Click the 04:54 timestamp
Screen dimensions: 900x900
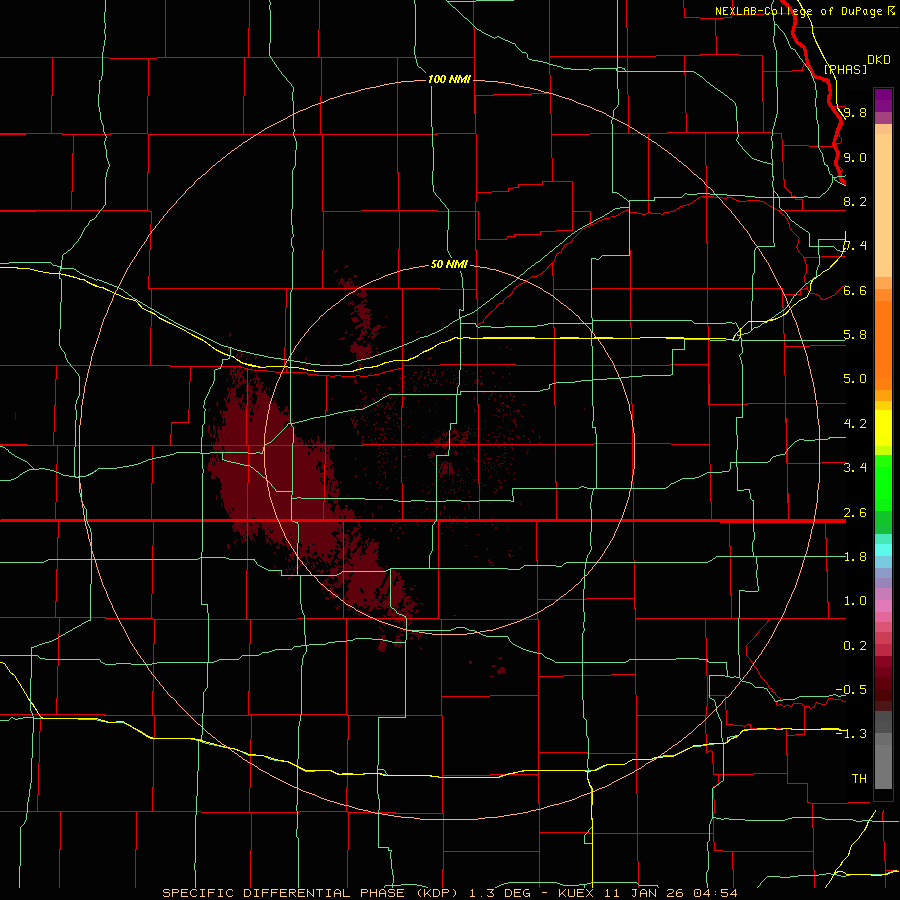[x=715, y=893]
